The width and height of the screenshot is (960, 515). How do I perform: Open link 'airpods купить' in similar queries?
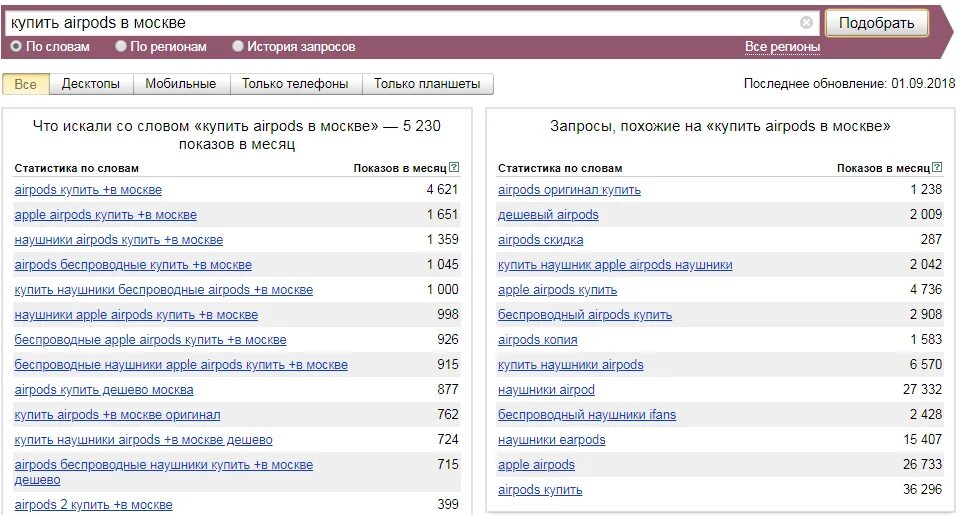click(x=540, y=490)
